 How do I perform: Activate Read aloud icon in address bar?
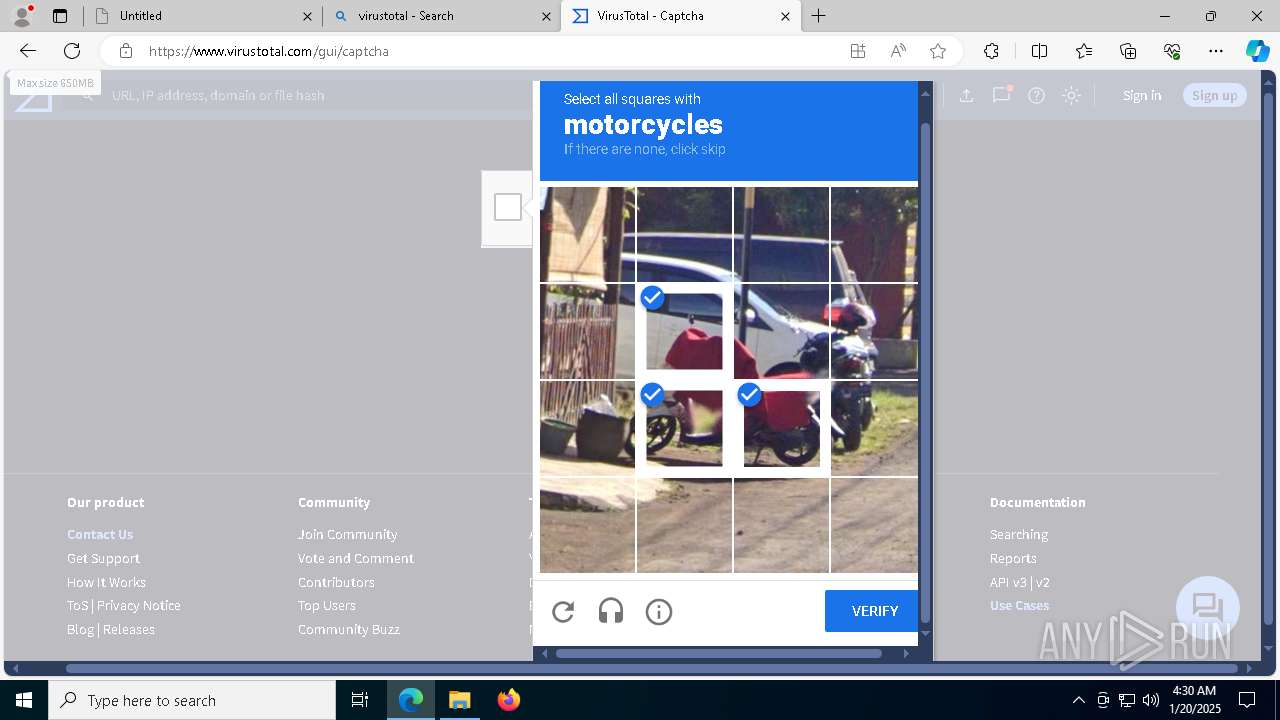point(898,51)
